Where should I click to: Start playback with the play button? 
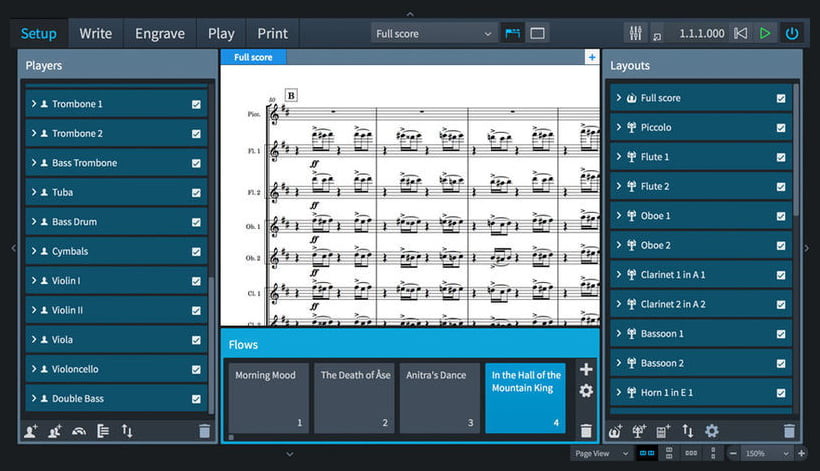(765, 33)
